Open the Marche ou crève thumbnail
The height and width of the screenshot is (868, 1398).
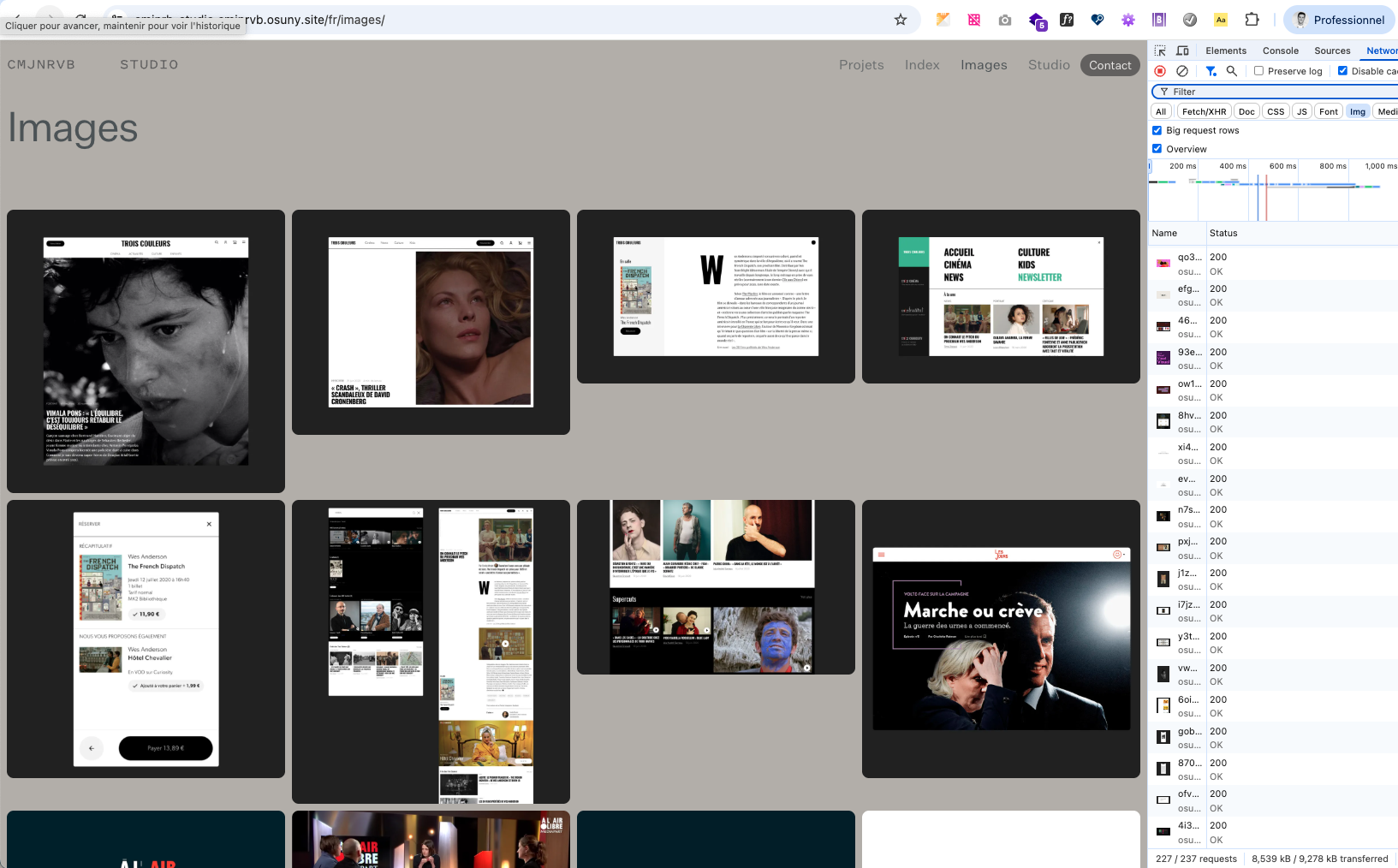click(x=1001, y=639)
